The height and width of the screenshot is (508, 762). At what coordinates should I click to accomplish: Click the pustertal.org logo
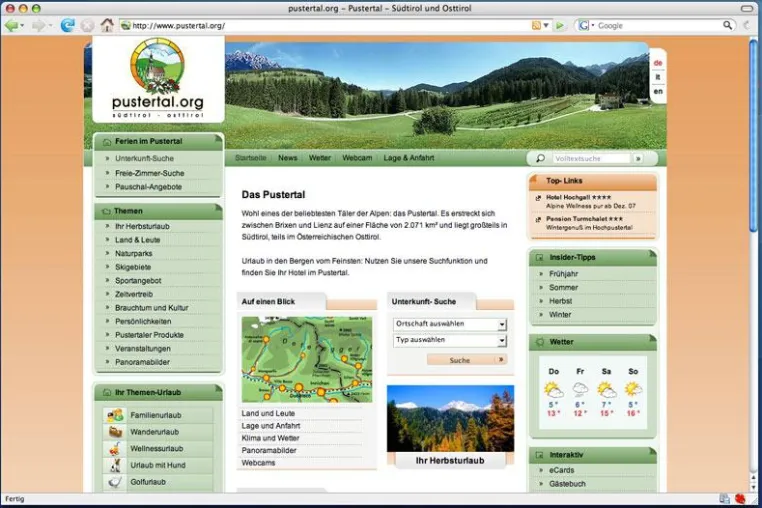158,79
